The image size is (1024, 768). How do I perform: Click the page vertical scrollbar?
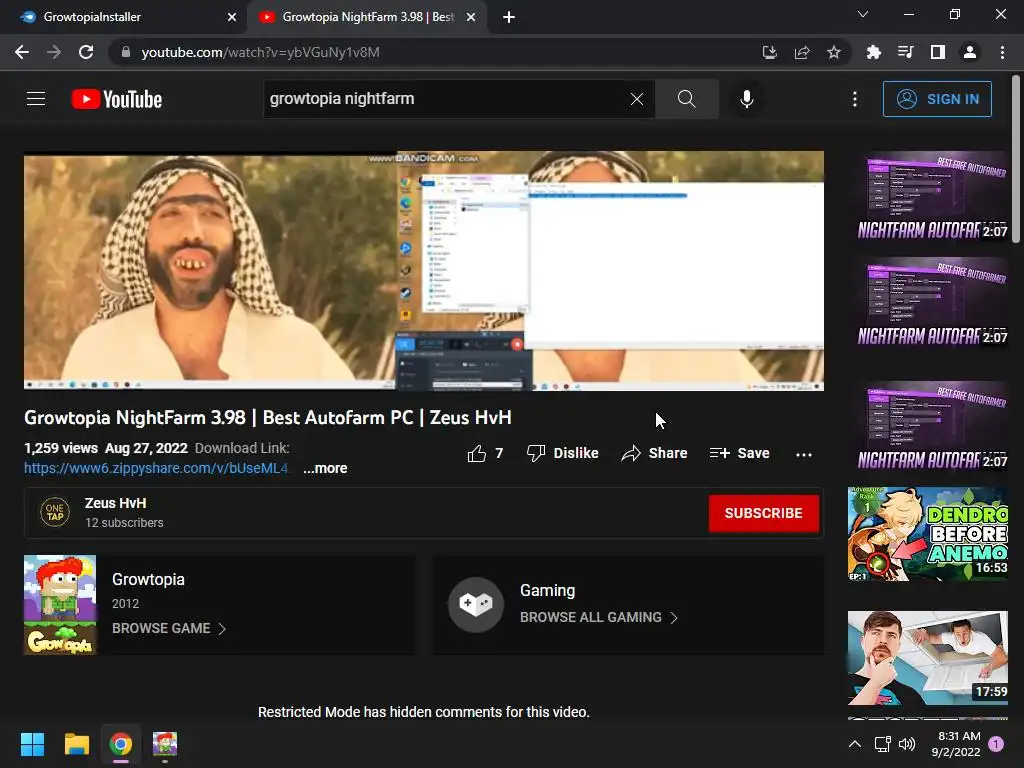(1016, 160)
